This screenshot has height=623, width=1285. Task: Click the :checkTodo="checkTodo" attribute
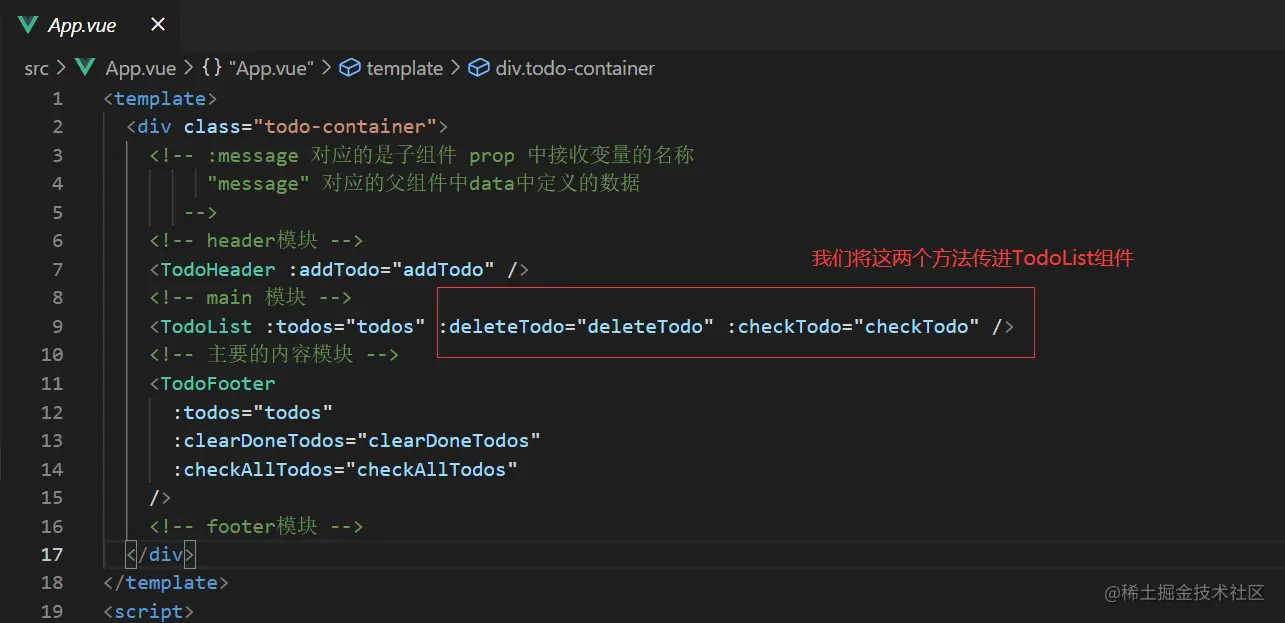point(853,326)
